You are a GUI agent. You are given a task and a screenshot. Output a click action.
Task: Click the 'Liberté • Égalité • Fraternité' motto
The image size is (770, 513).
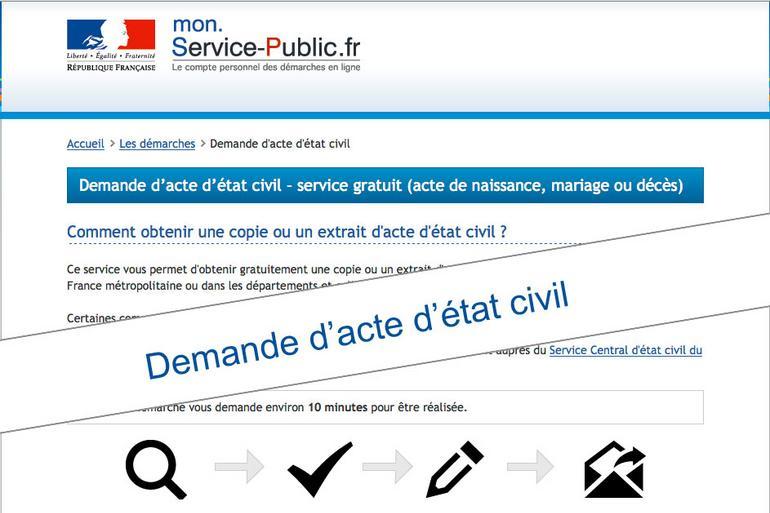[111, 56]
